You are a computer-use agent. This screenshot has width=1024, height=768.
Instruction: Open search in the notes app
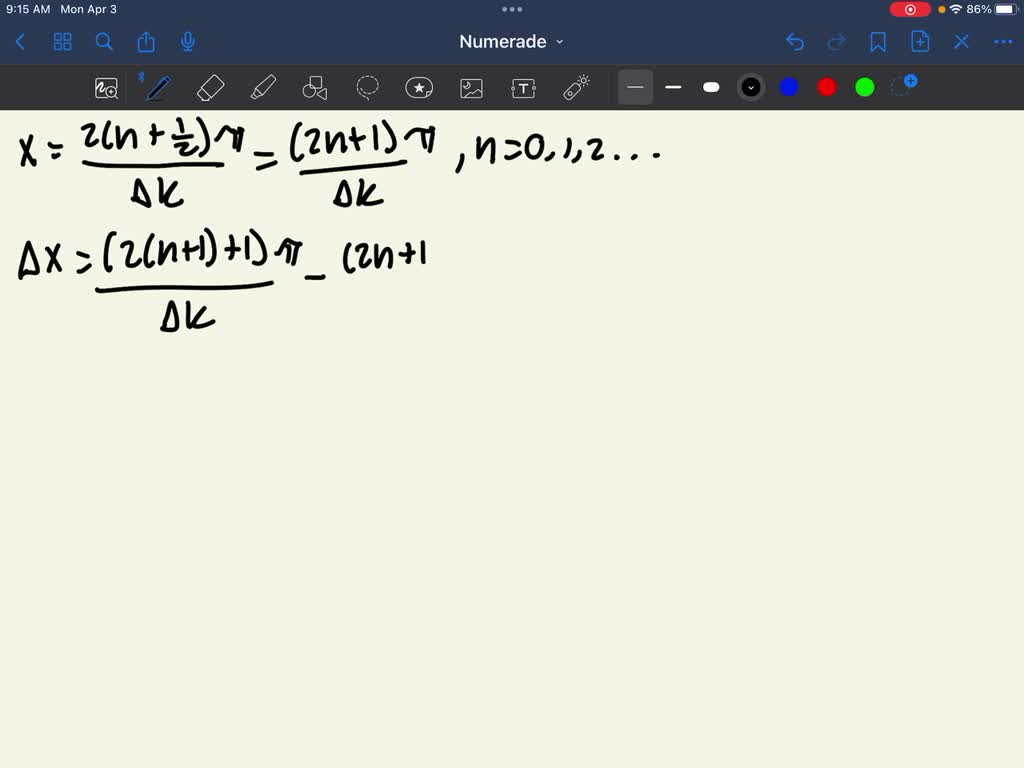104,41
